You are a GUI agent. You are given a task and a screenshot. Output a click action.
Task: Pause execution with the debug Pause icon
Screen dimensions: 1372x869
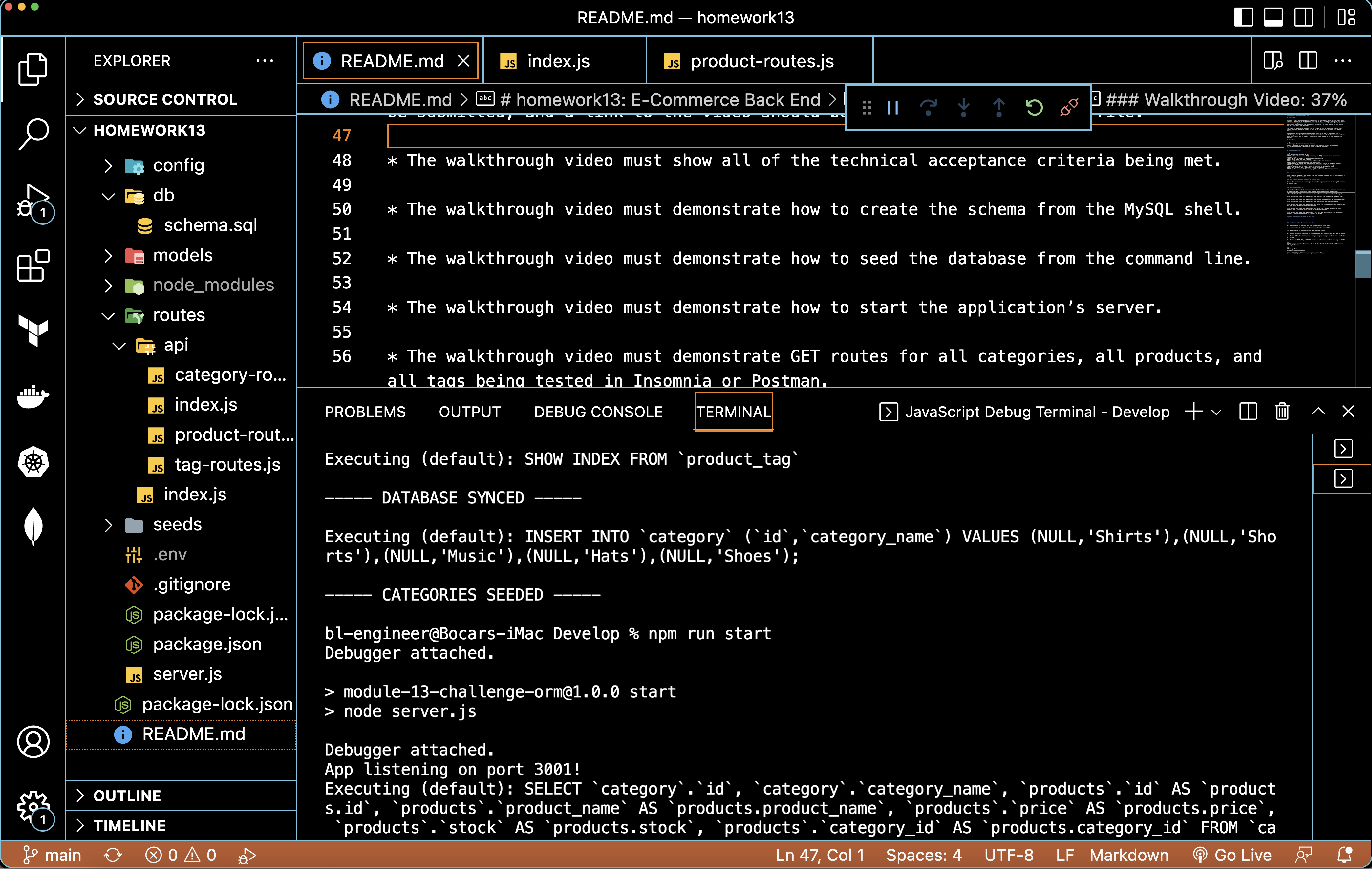point(893,108)
